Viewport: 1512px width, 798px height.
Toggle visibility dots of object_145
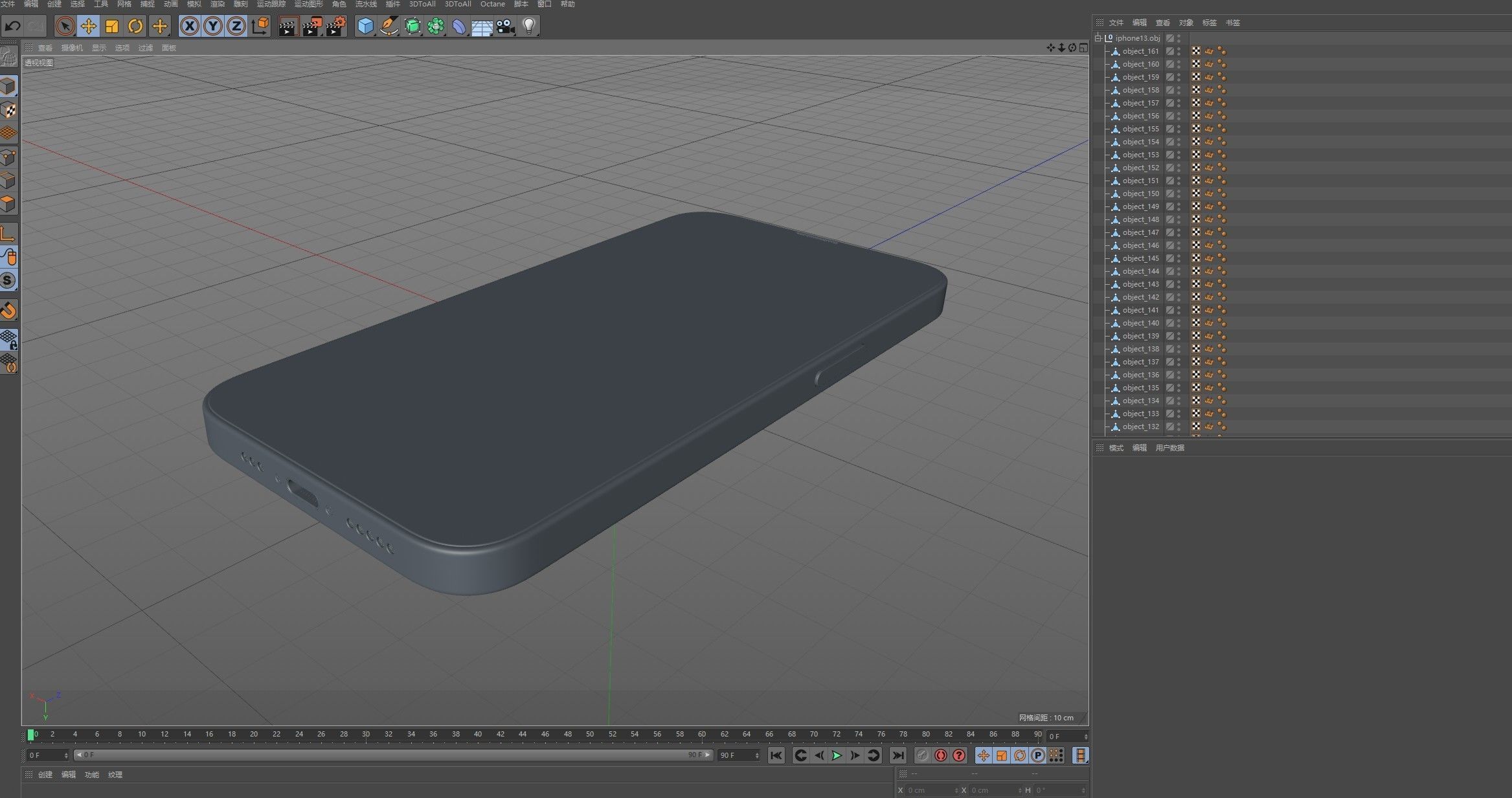click(x=1179, y=258)
